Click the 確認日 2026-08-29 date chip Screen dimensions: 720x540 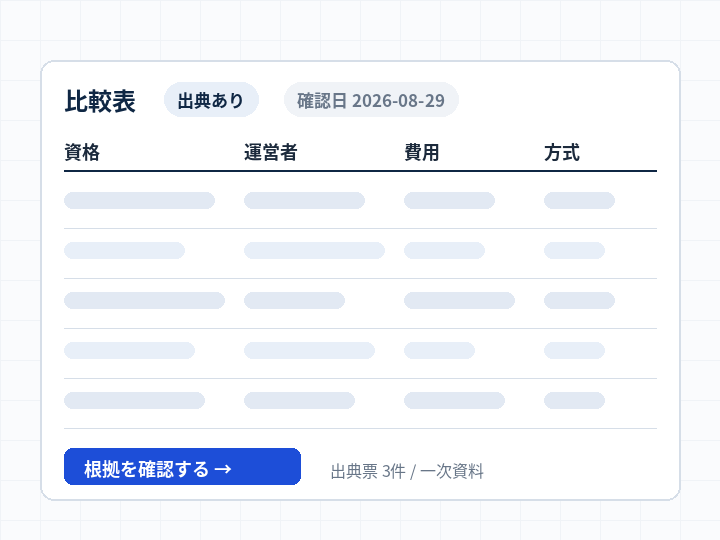(x=371, y=100)
